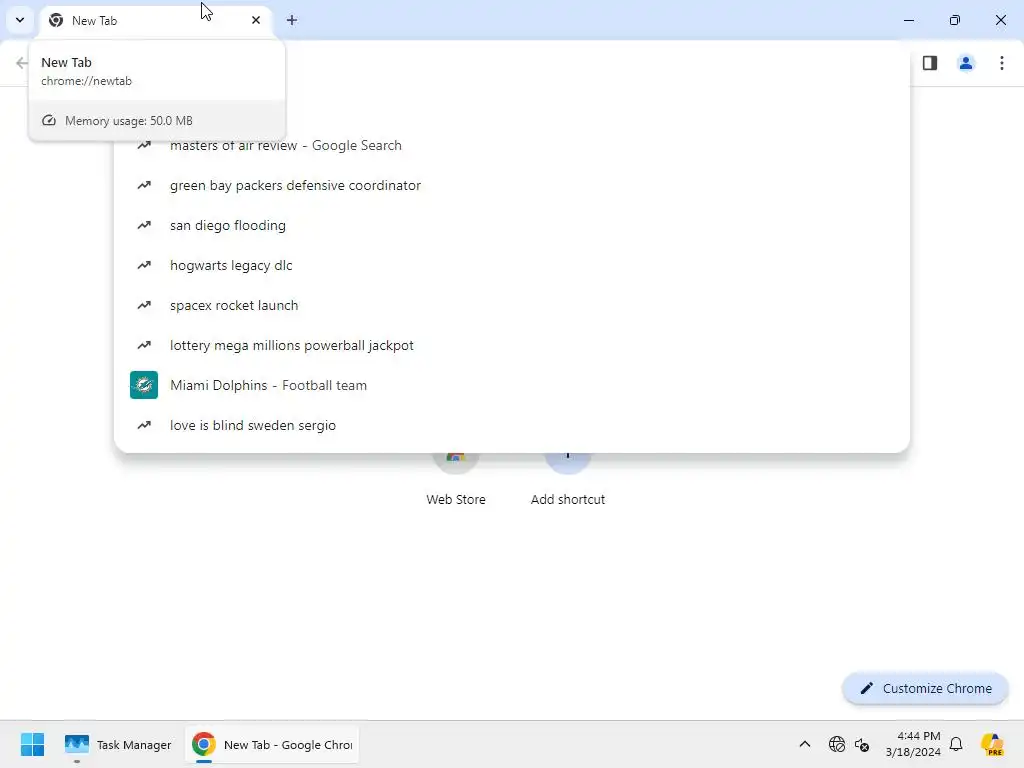The height and width of the screenshot is (768, 1024).
Task: Select 'masters of air review' suggestion
Action: [511, 146]
